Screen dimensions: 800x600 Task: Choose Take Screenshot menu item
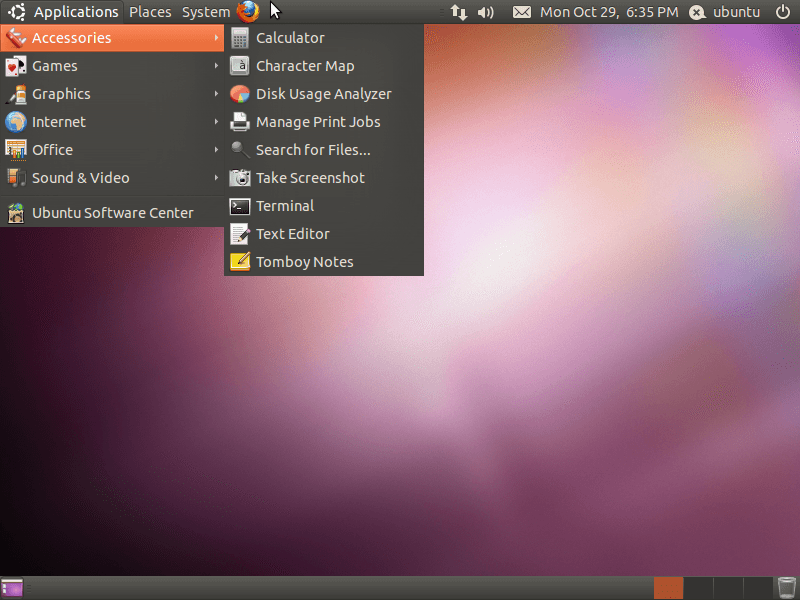[x=324, y=178]
